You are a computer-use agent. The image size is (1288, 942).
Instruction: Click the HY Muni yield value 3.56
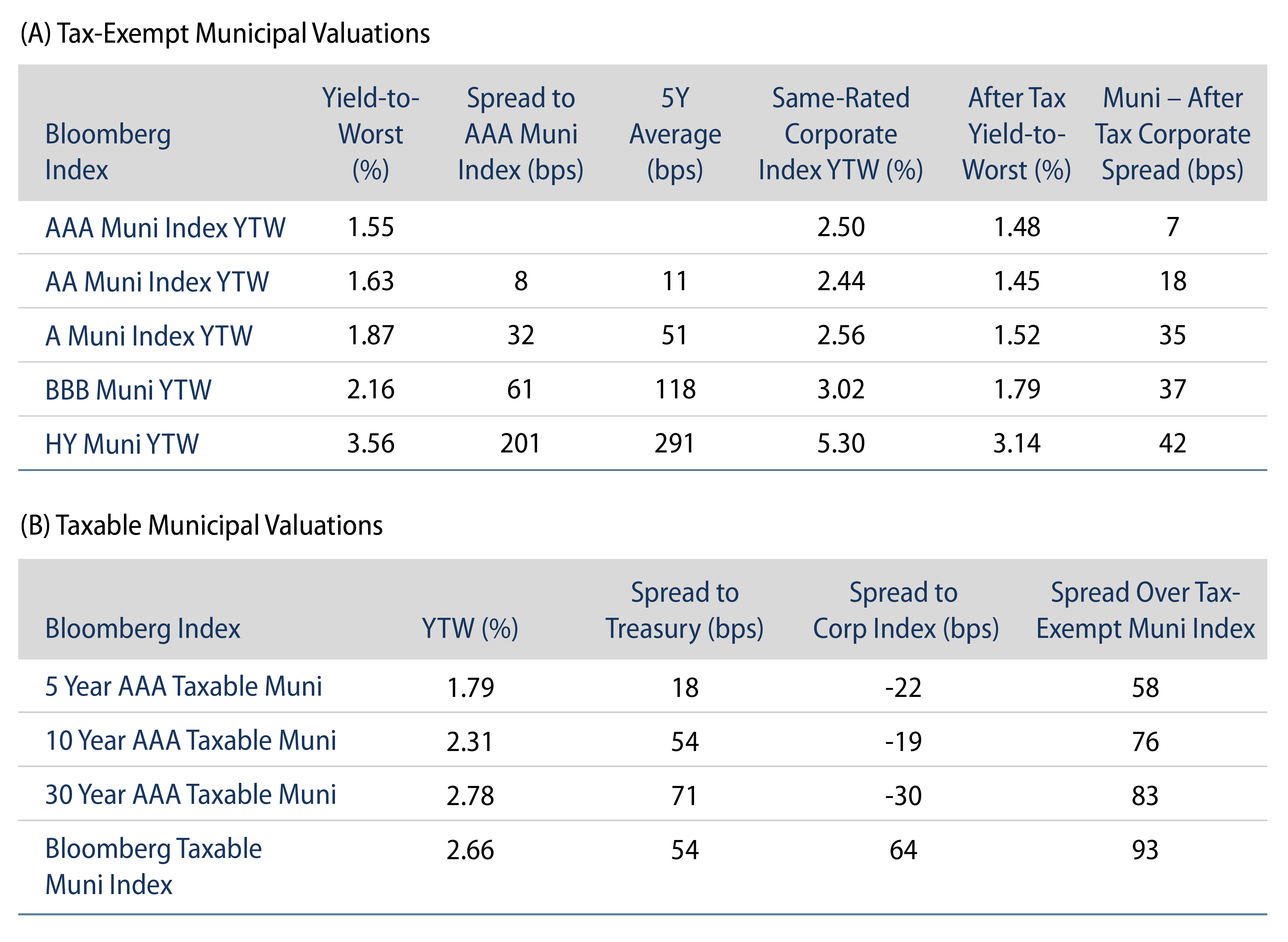371,443
